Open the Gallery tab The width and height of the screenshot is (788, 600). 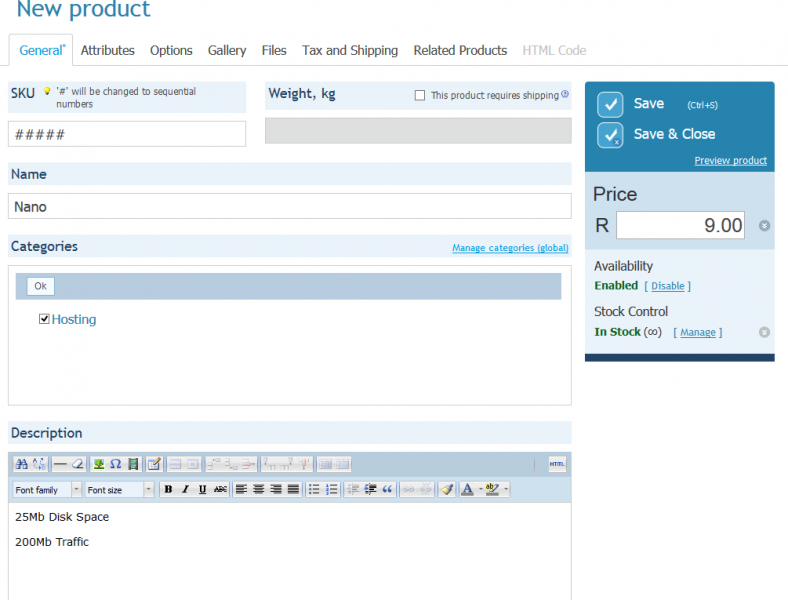(227, 50)
